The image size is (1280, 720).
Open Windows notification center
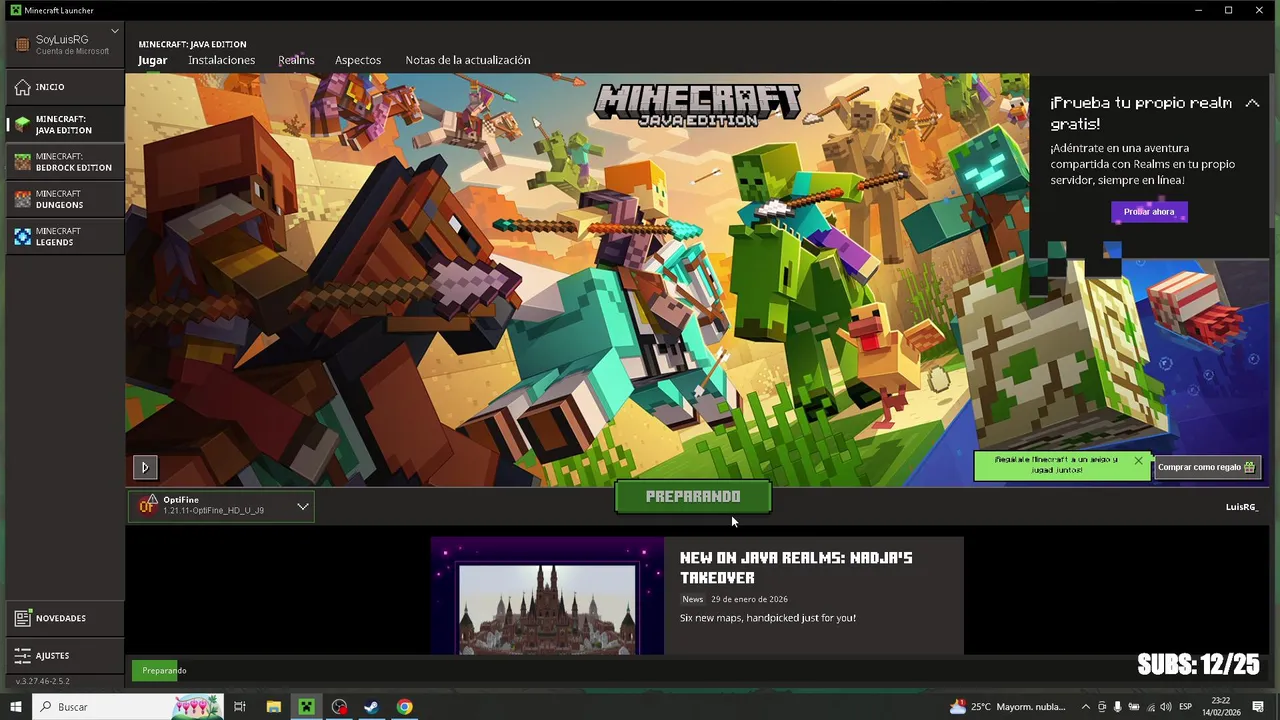coord(1258,707)
